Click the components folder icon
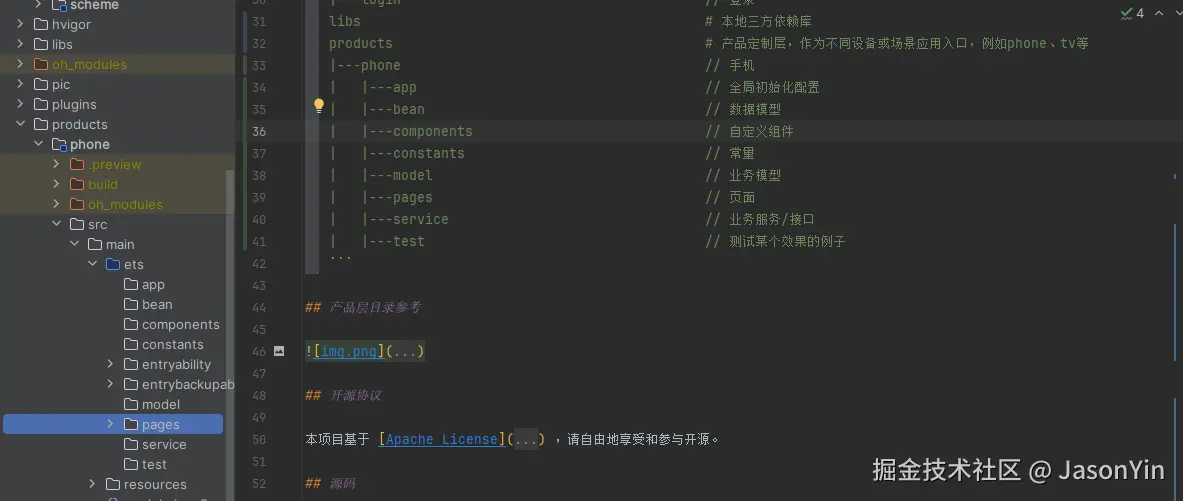 [x=131, y=324]
